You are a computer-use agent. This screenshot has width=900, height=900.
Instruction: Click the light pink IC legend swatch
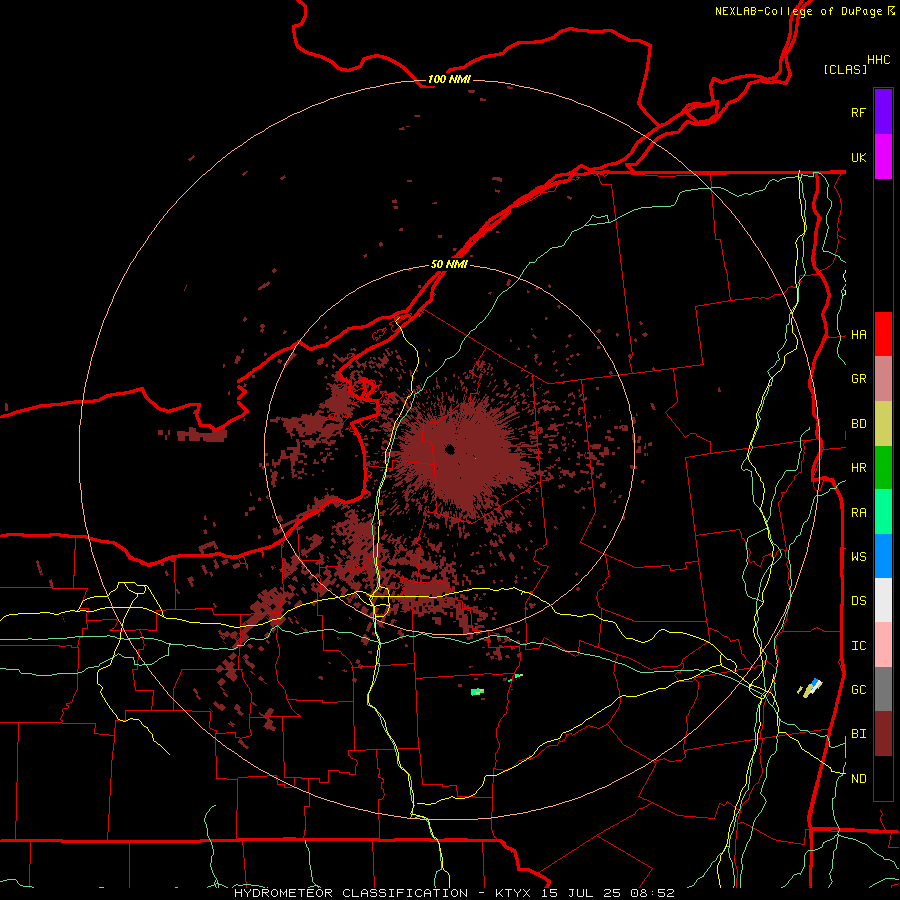tap(883, 645)
